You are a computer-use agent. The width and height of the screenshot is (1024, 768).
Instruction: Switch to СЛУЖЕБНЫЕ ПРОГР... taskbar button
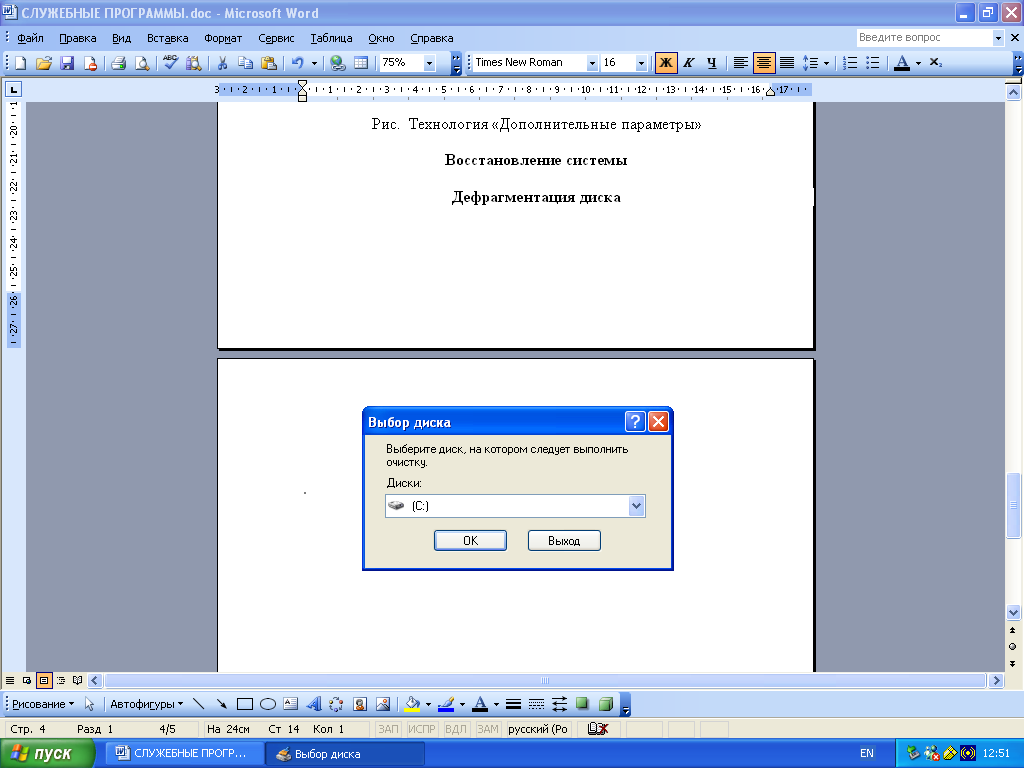click(185, 754)
